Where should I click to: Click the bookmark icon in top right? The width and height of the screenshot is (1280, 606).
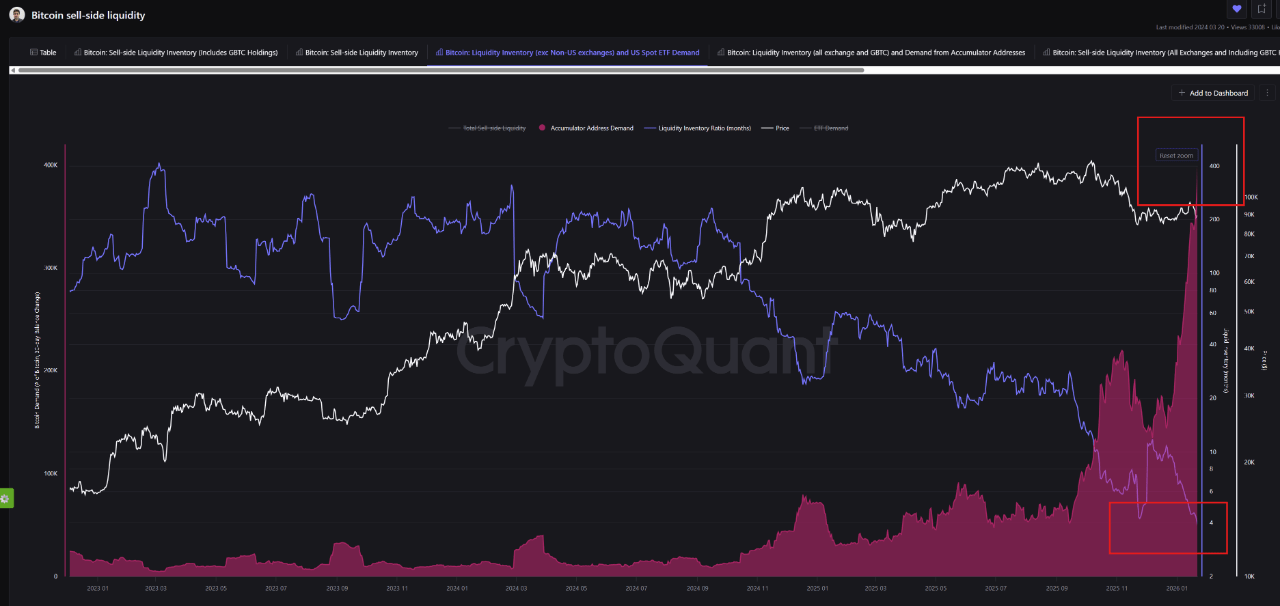pos(1260,9)
